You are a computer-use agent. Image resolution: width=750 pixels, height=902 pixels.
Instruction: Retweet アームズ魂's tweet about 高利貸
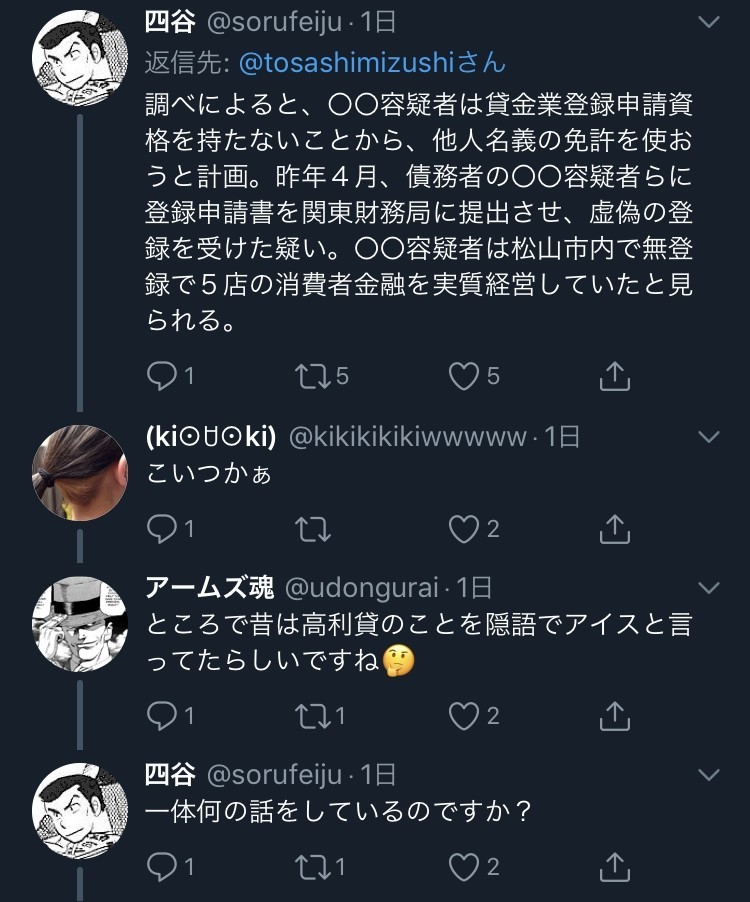click(x=313, y=714)
